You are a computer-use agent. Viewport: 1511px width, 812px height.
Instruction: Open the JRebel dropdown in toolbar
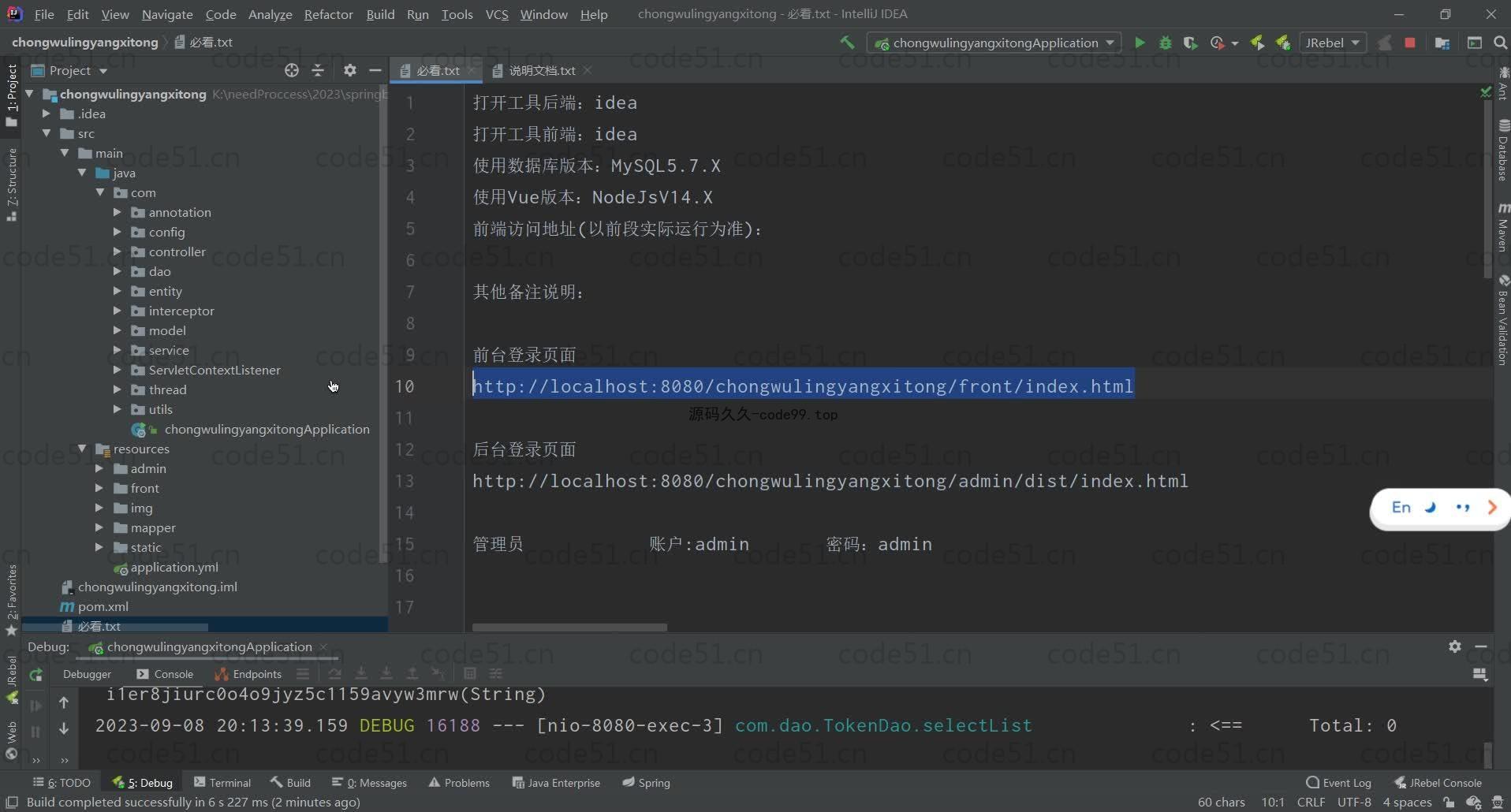coord(1333,43)
